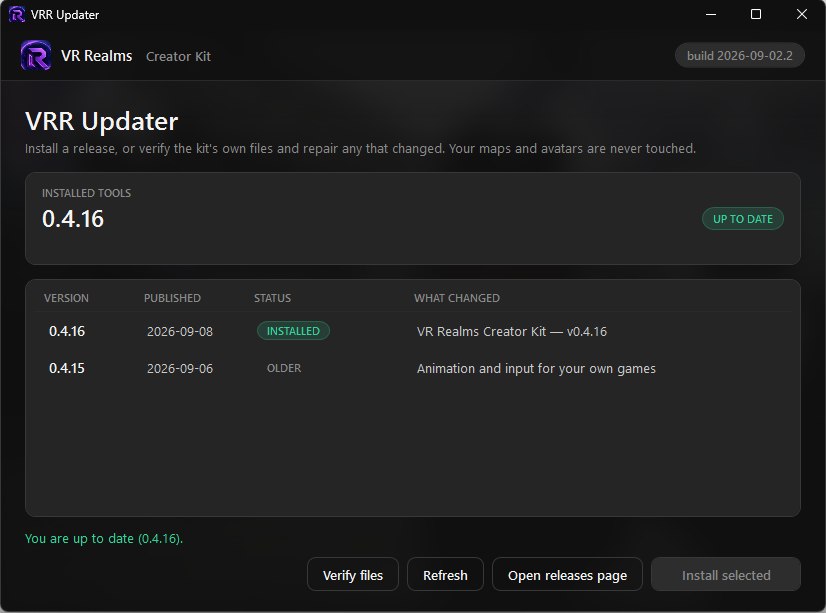Click the Install selected button
The image size is (826, 613).
click(x=725, y=575)
